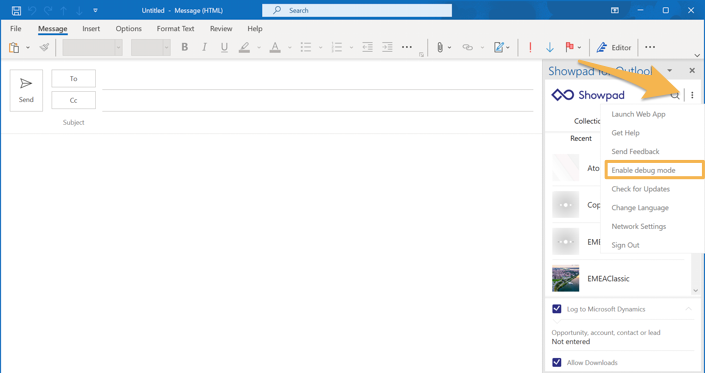The width and height of the screenshot is (705, 373).
Task: Open ribbon overflow ellipsis after Editor
Action: tap(650, 47)
